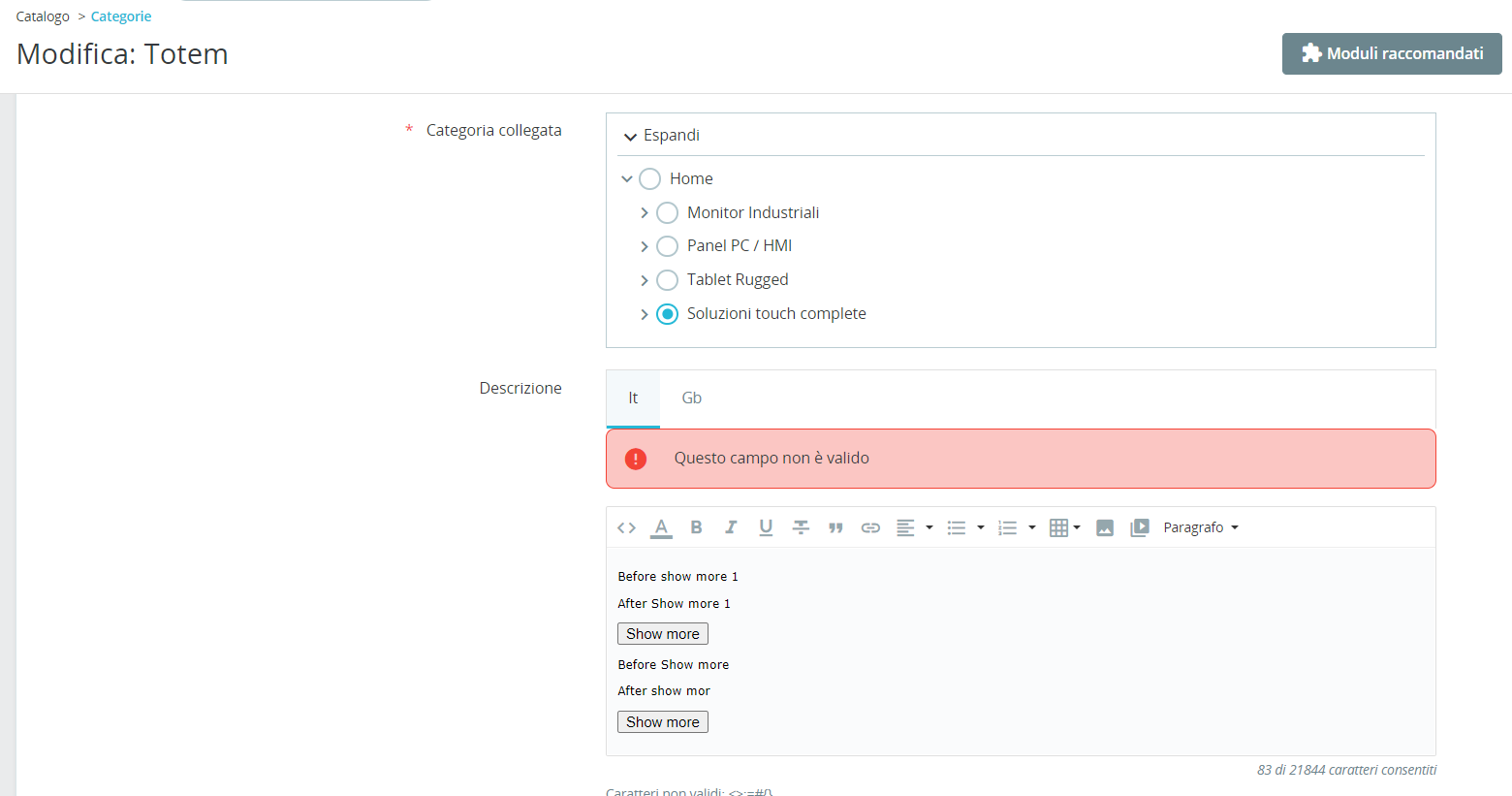Insert a hyperlink with the link icon
1512x796 pixels.
[x=870, y=527]
